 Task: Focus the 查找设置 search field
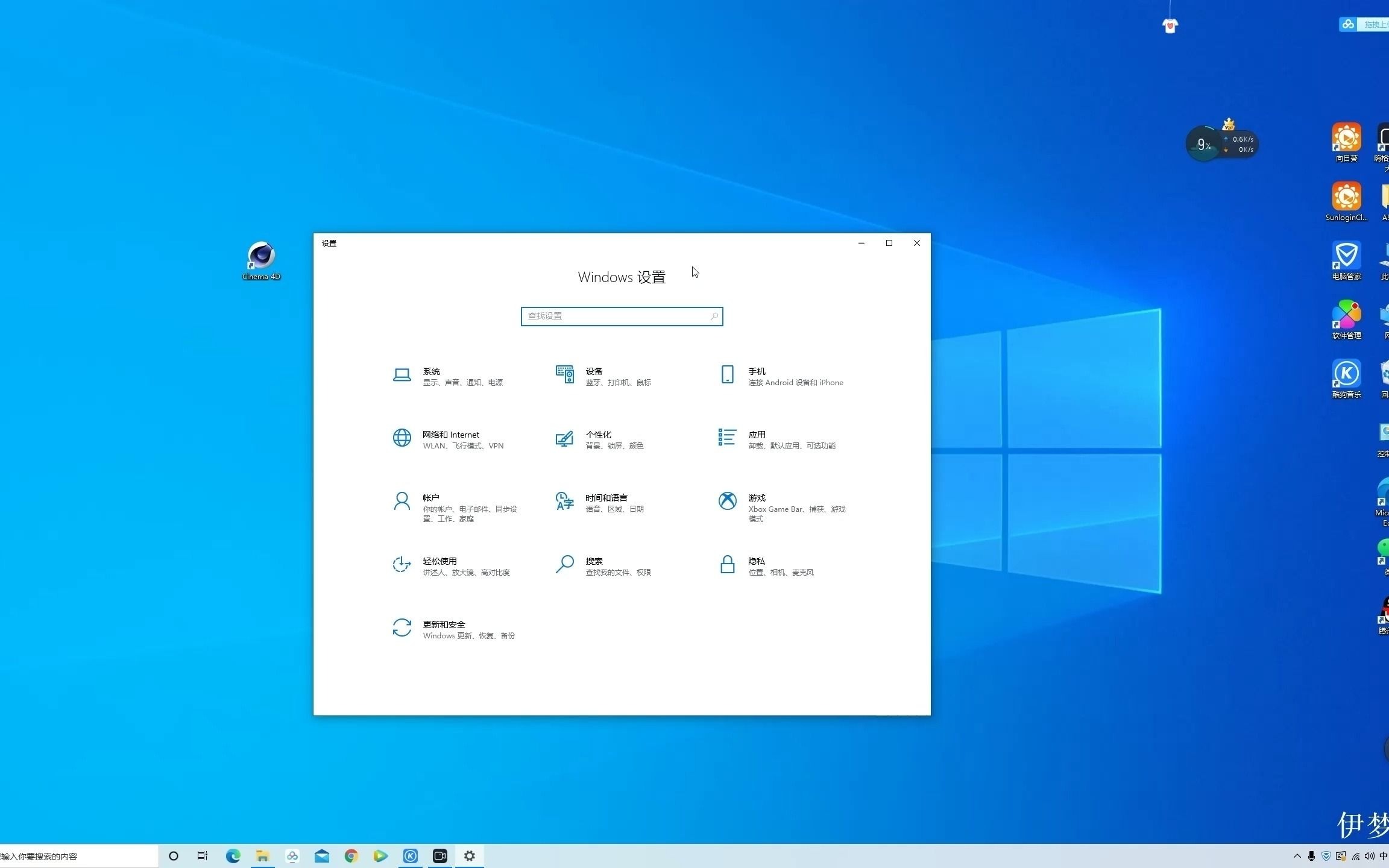pyautogui.click(x=615, y=316)
